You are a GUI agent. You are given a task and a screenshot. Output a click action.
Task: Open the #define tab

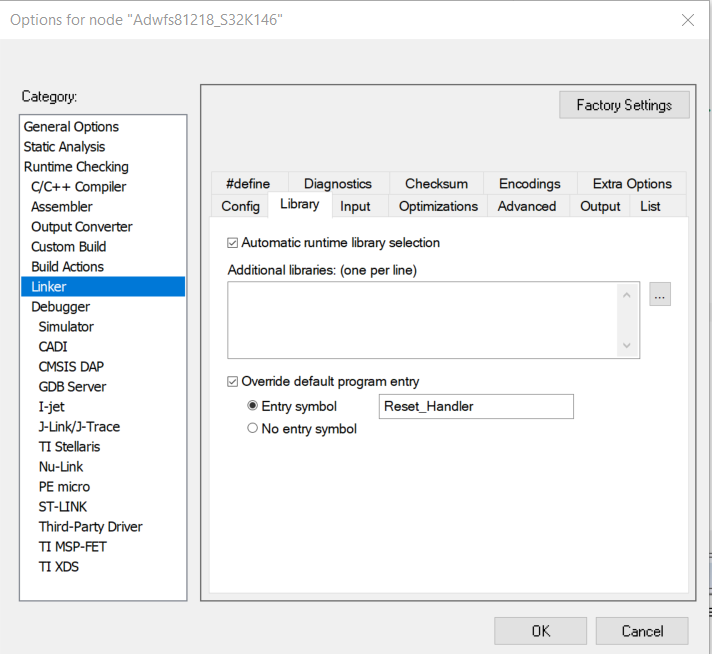[248, 184]
